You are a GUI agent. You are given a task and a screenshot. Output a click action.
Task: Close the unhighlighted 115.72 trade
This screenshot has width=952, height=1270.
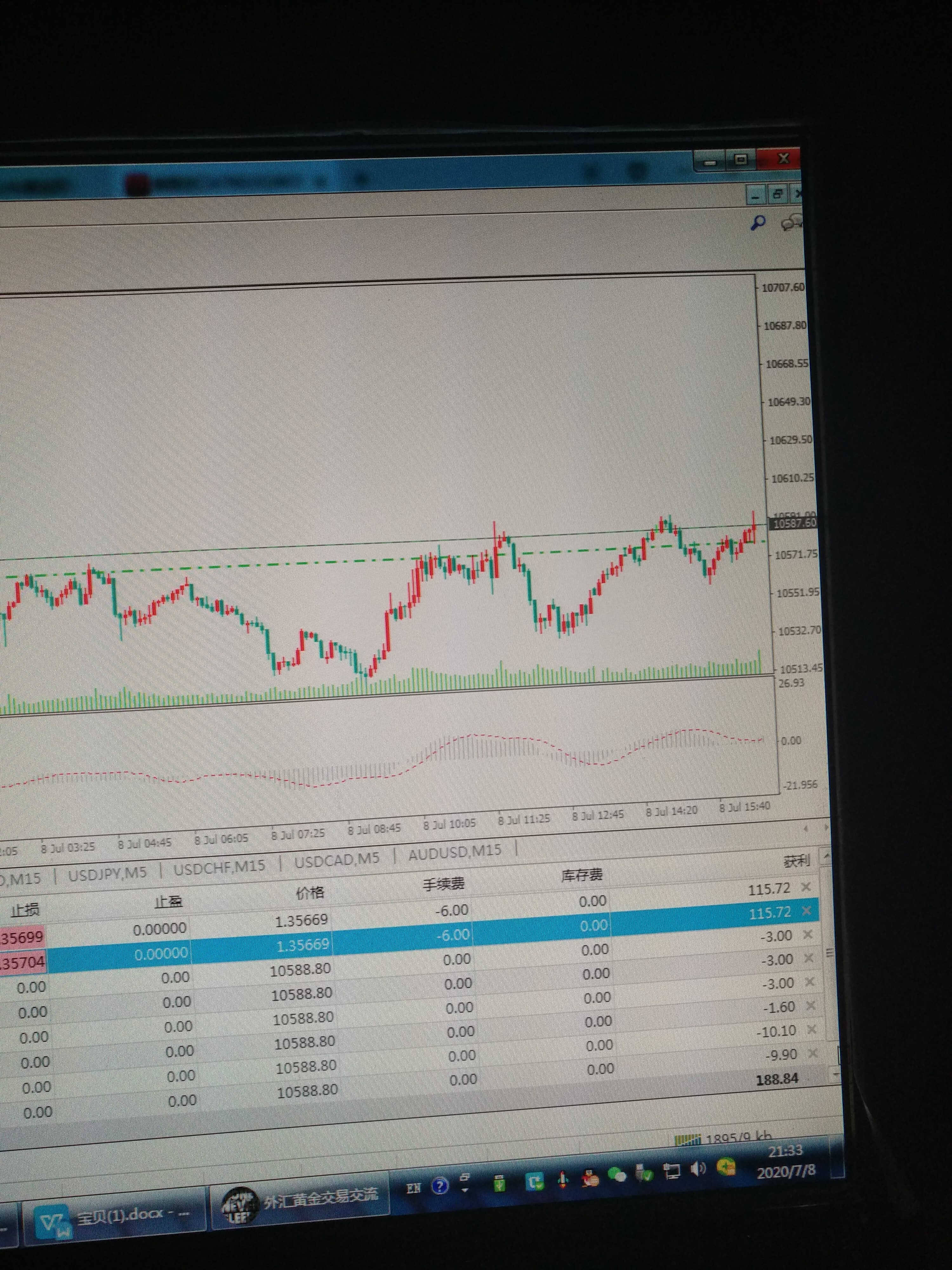(x=806, y=887)
